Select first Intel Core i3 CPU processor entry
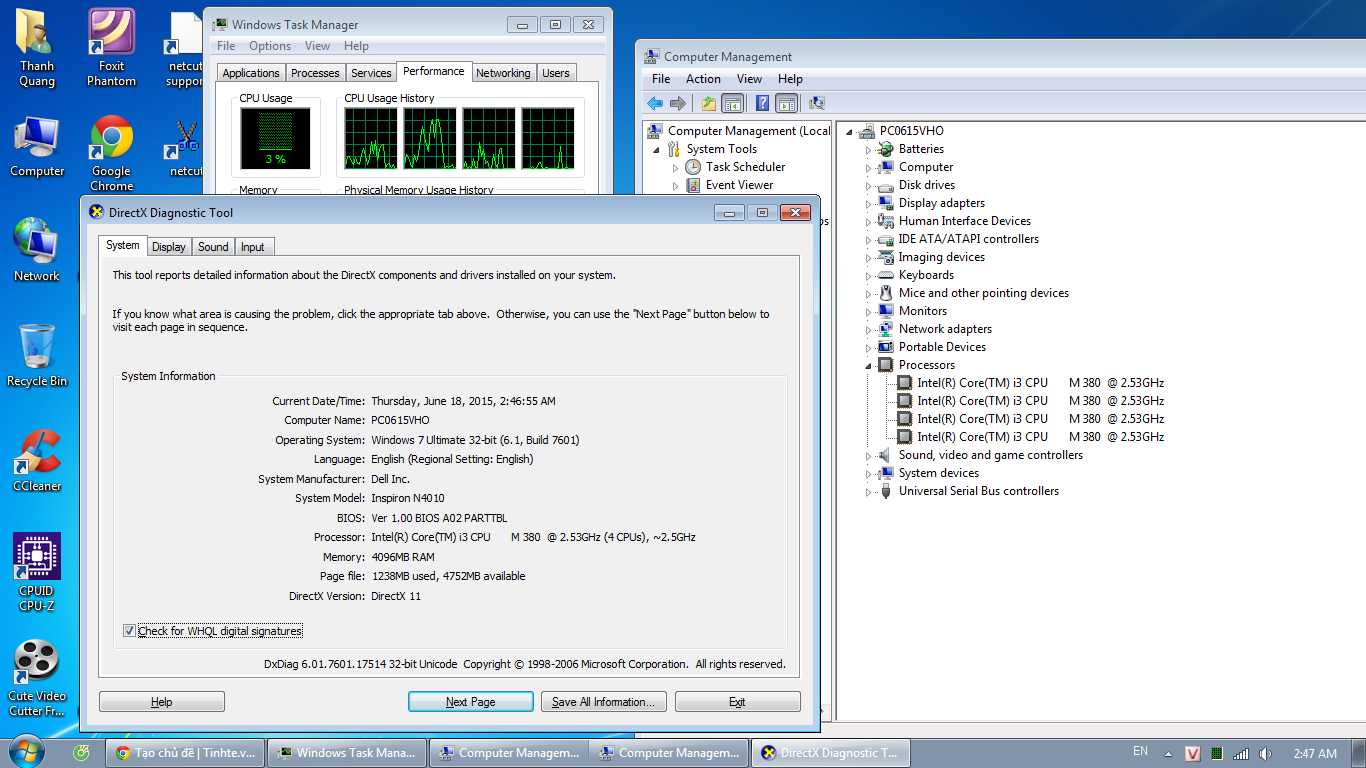The height and width of the screenshot is (768, 1366). (1040, 383)
